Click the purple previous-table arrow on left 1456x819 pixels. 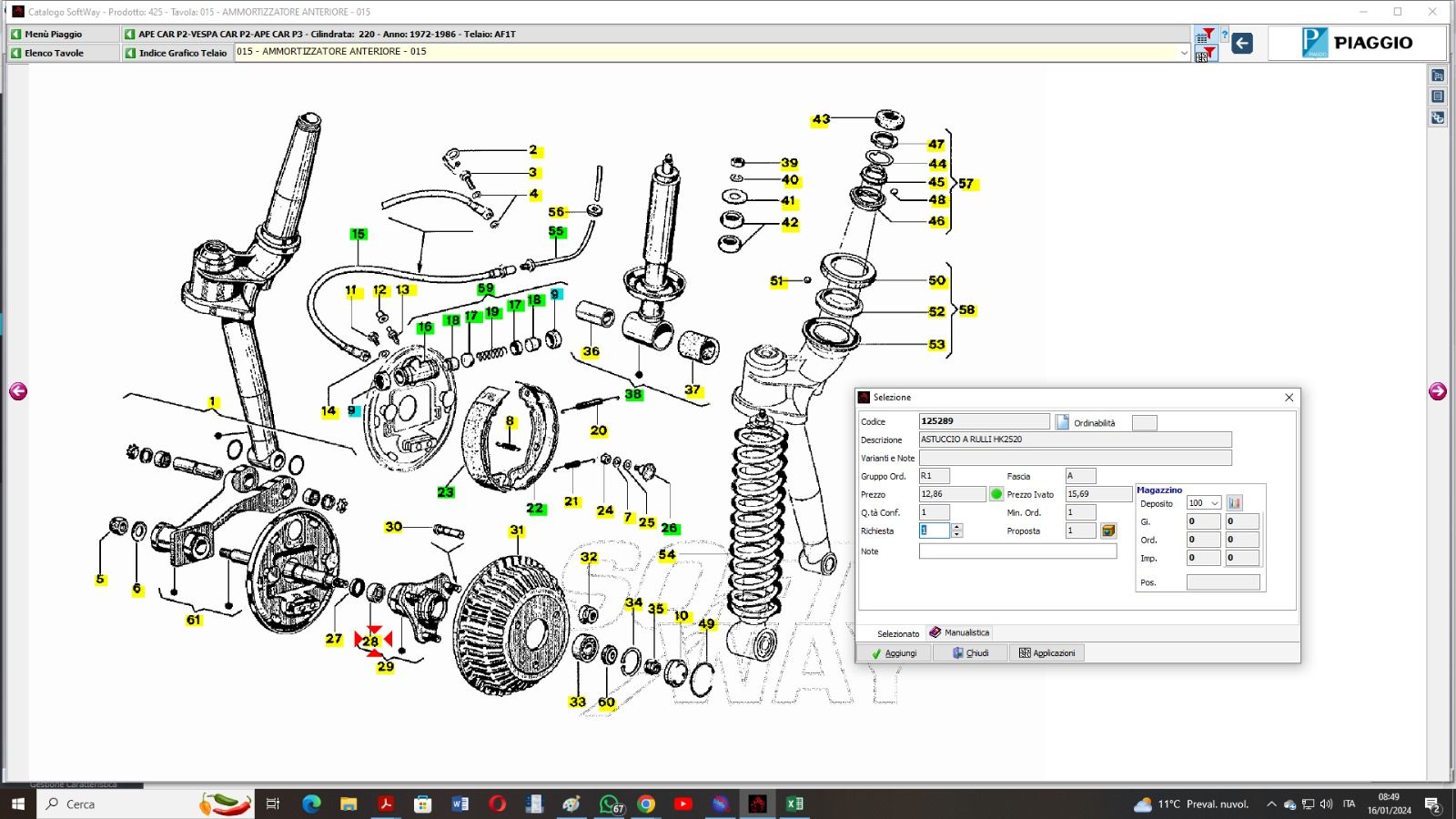(18, 391)
